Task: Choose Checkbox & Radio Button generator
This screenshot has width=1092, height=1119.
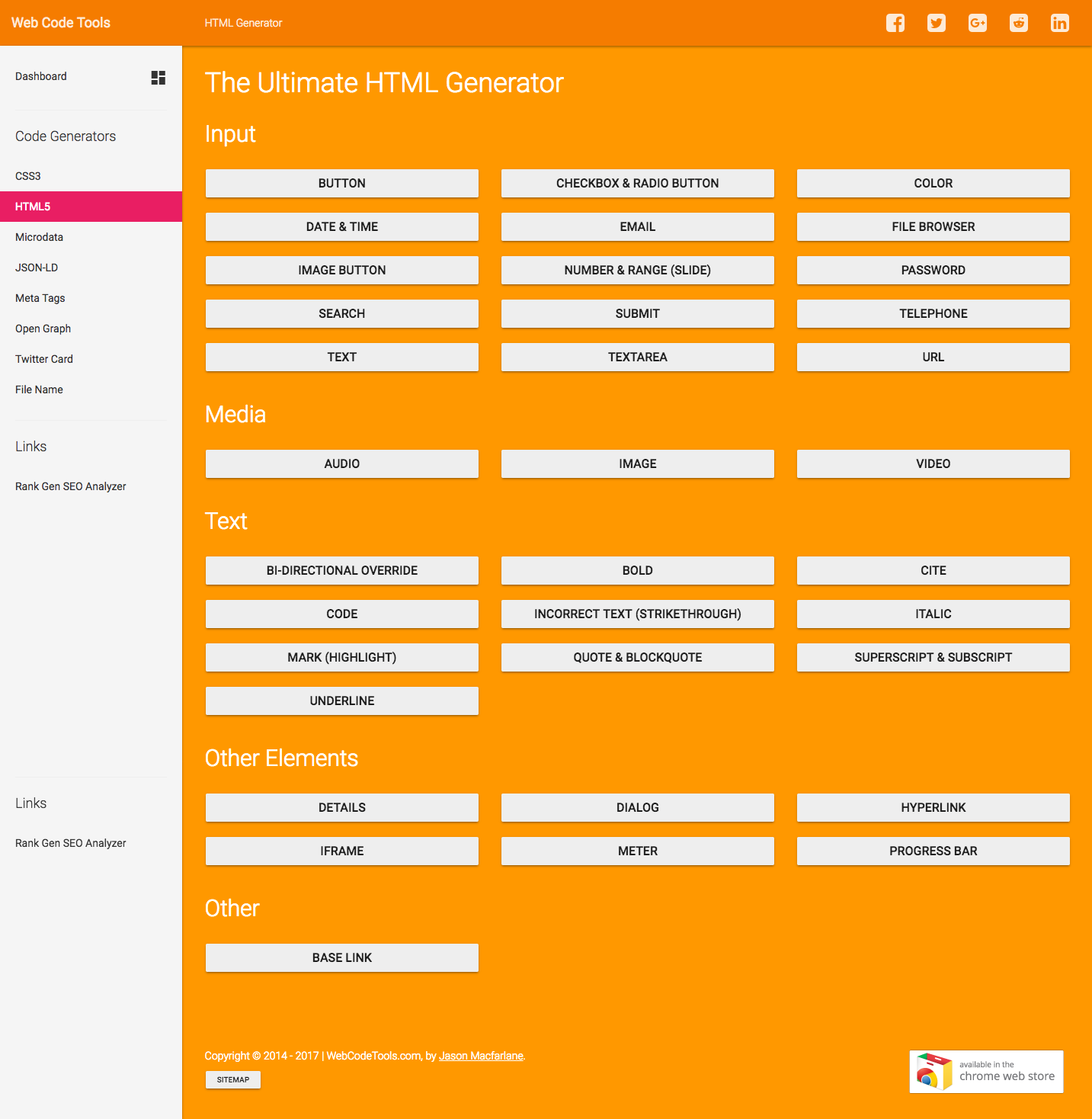Action: click(x=638, y=183)
